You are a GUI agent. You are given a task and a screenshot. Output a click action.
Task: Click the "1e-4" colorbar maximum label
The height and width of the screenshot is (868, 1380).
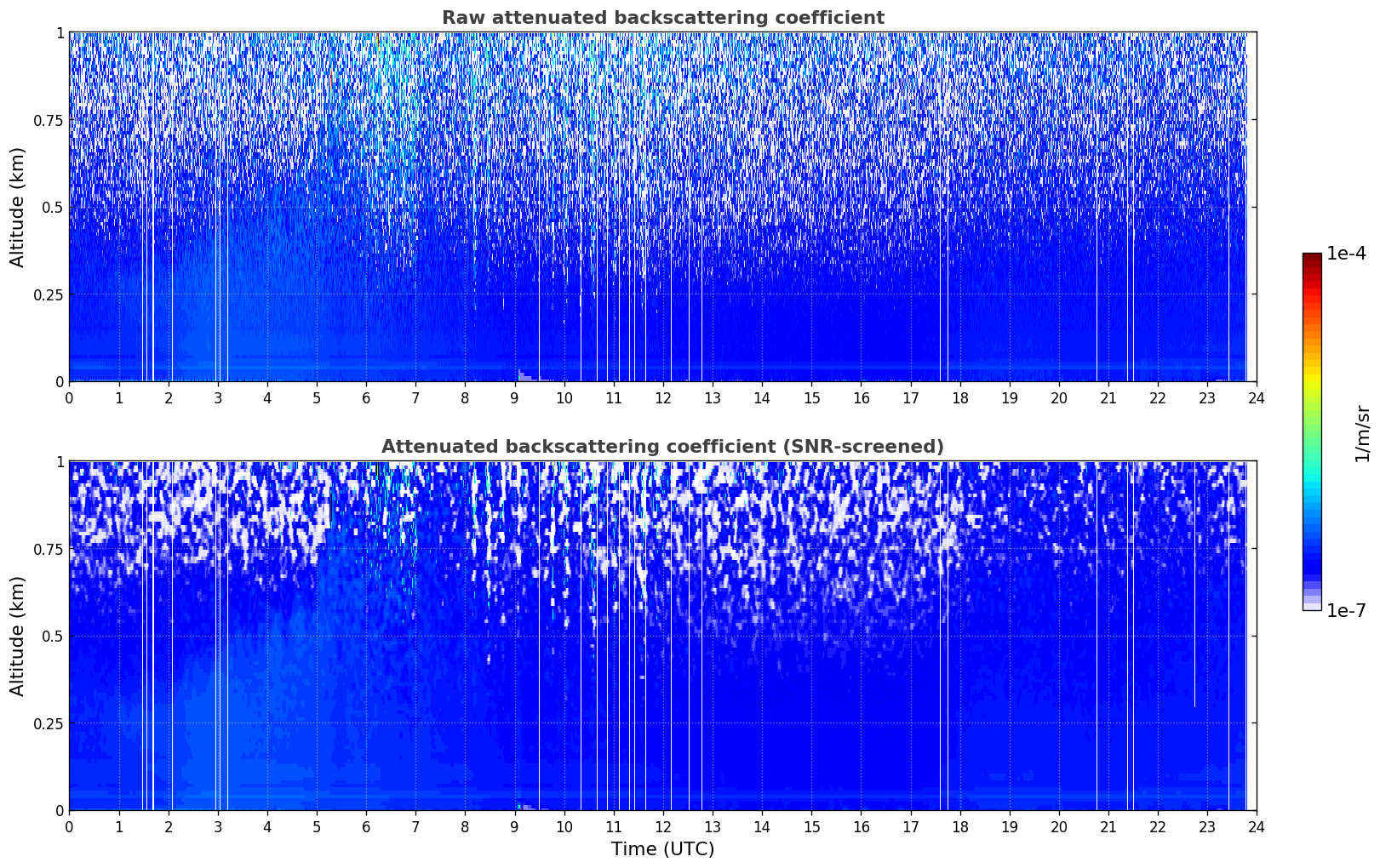tap(1346, 254)
